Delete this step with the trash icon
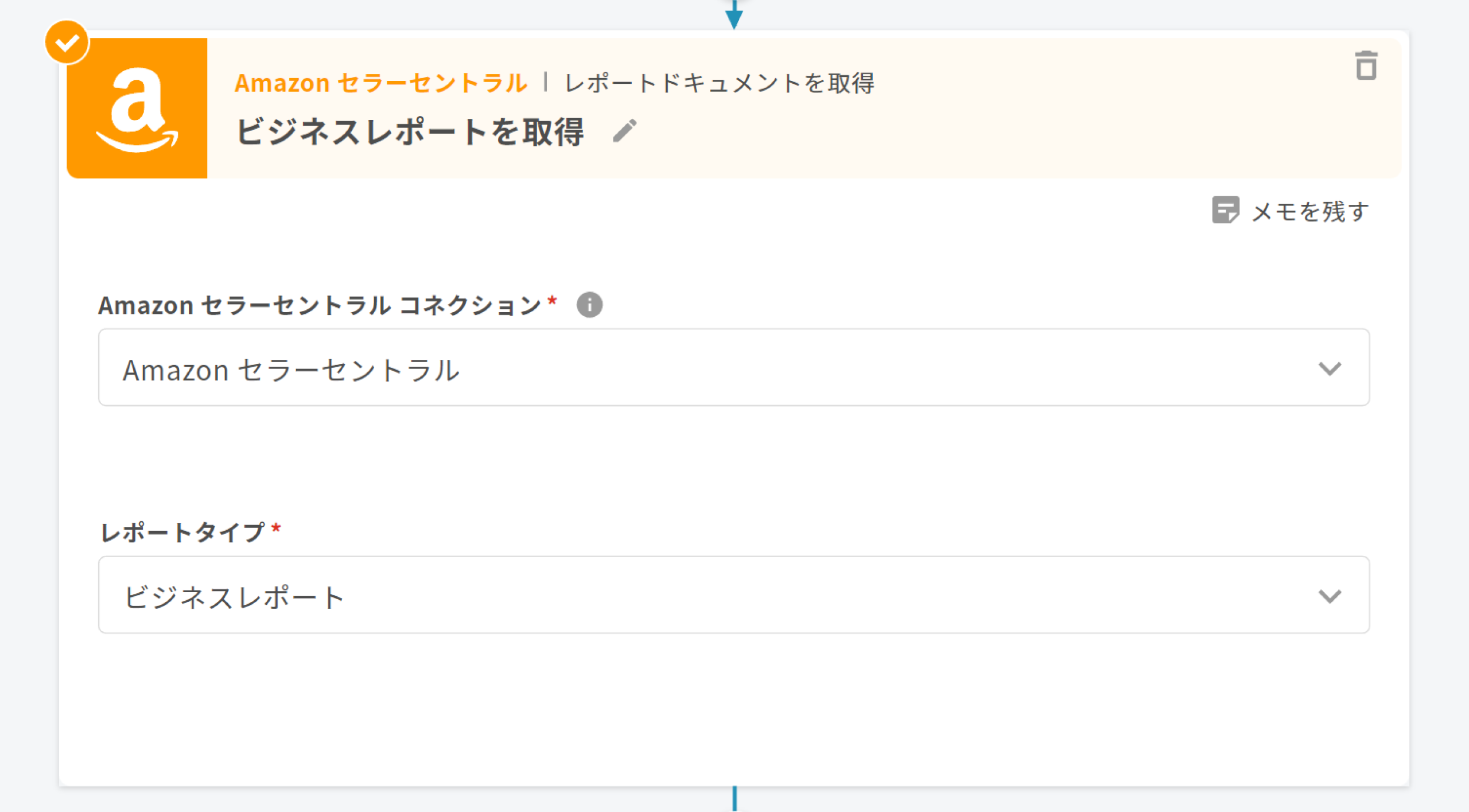The image size is (1469, 812). (x=1366, y=65)
